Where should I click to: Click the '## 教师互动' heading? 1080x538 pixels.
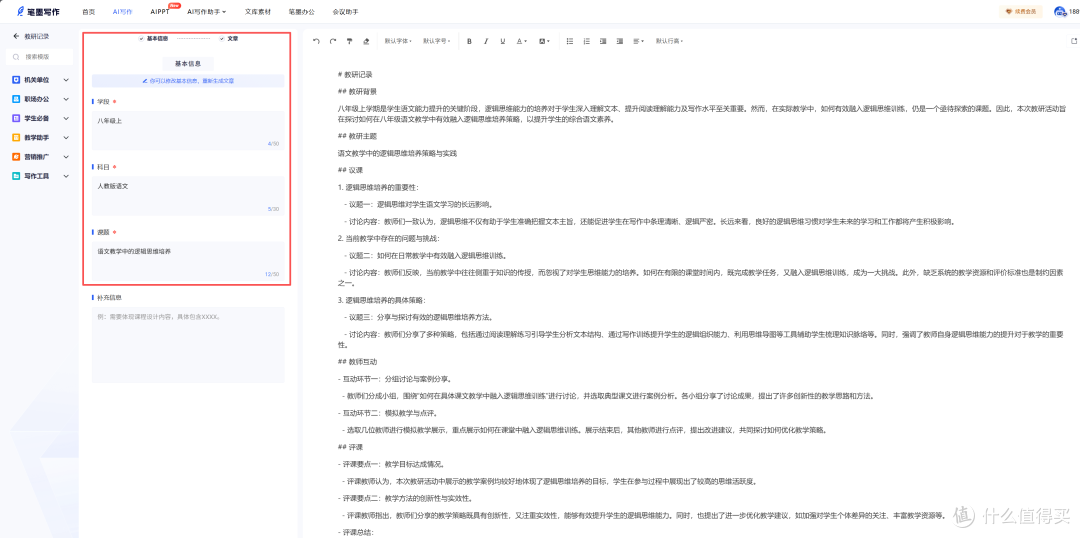pos(357,362)
